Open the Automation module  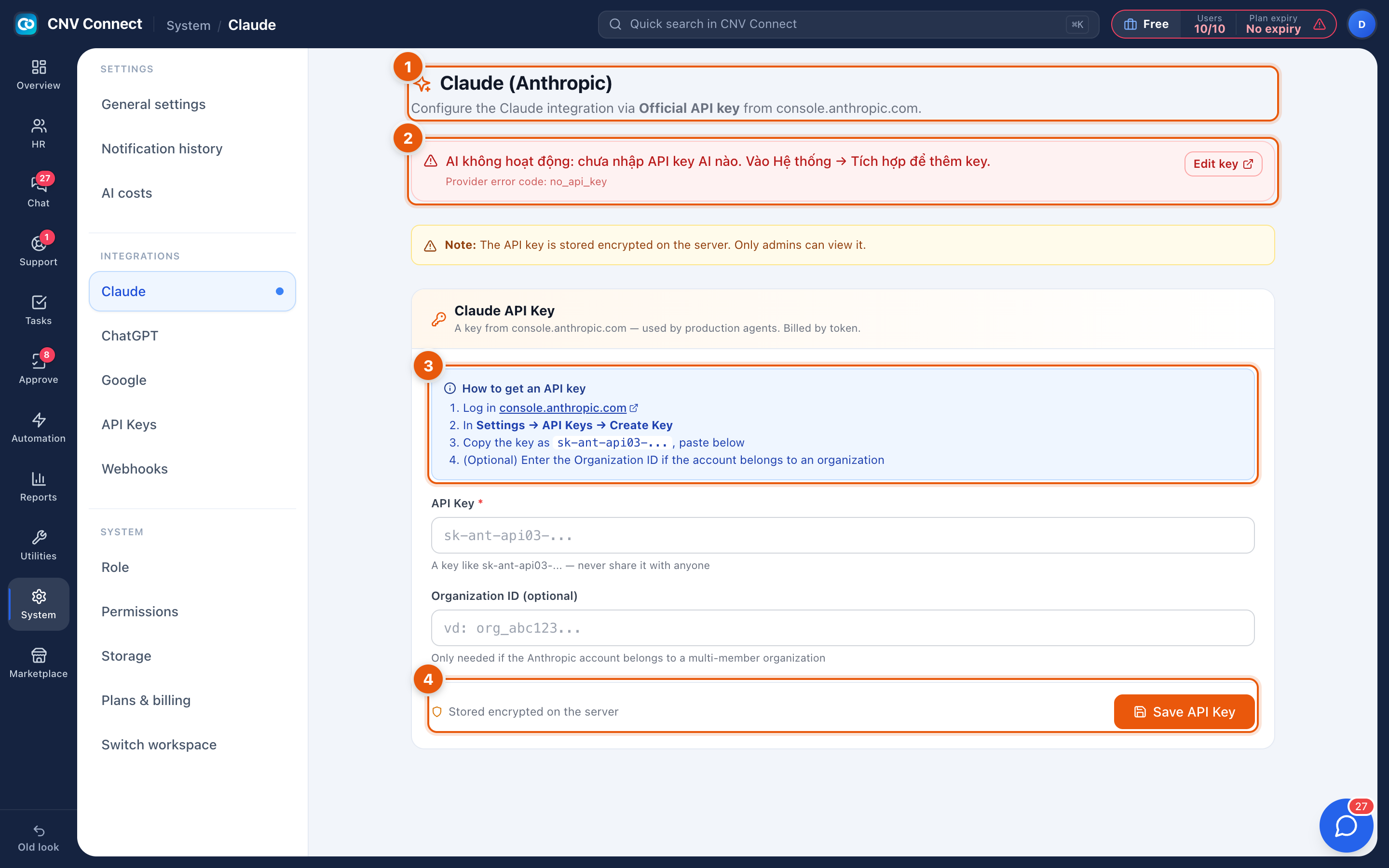coord(39,428)
